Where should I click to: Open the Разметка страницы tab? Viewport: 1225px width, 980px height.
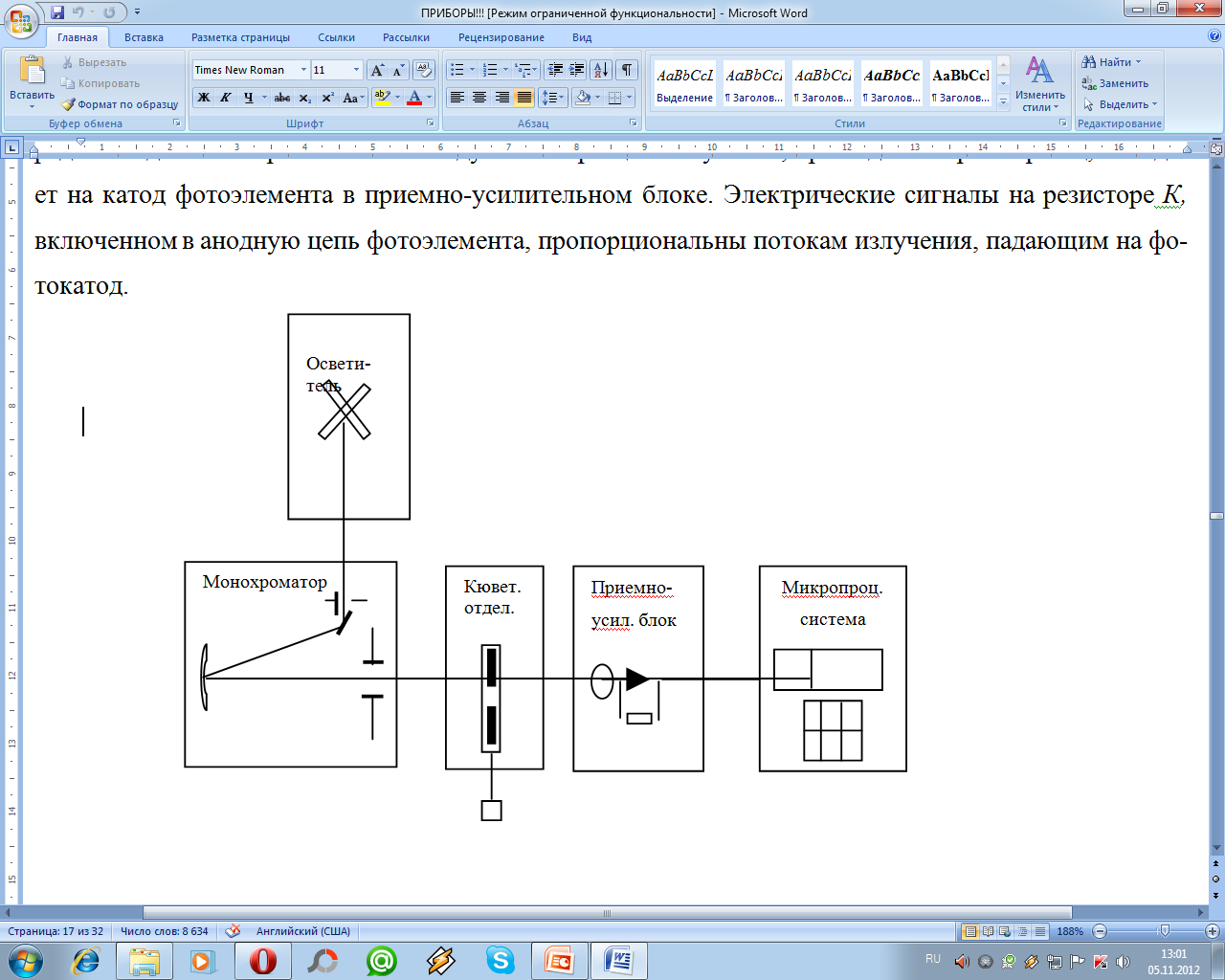pos(240,37)
